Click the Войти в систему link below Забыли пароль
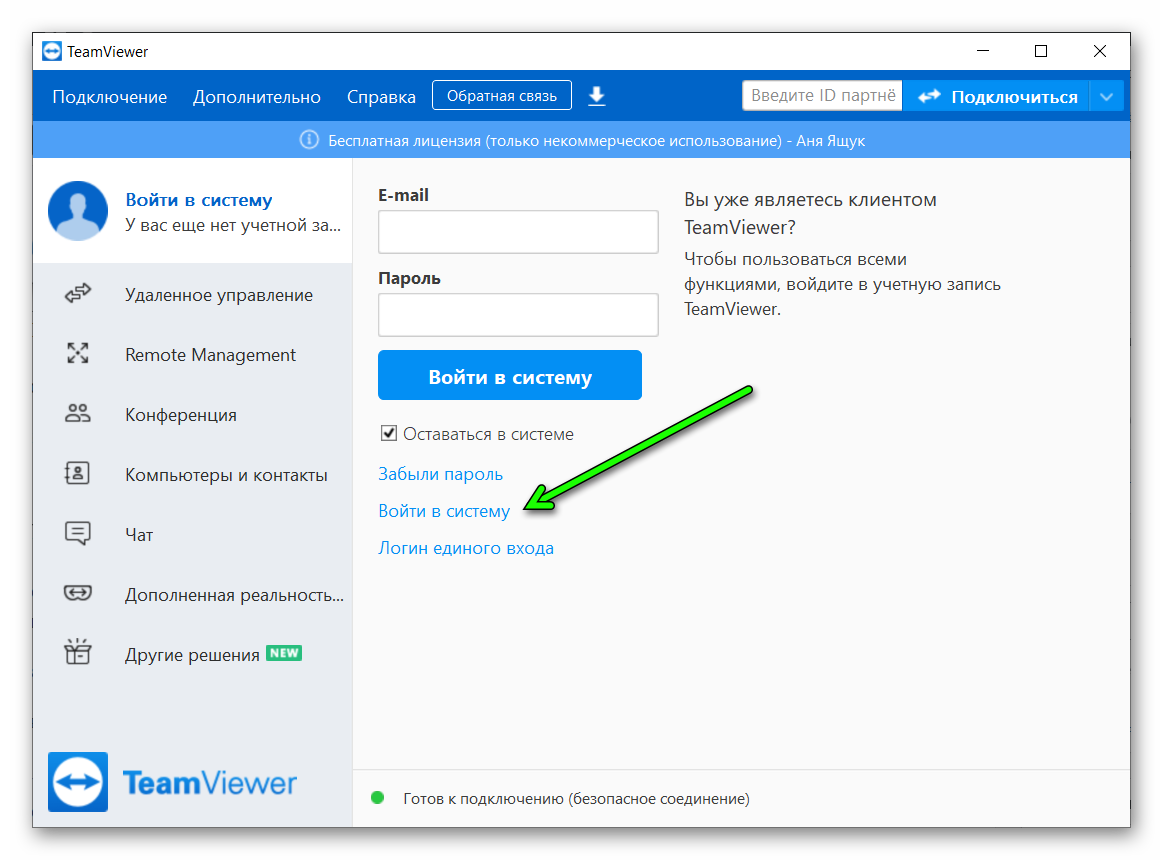Image resolution: width=1163 pixels, height=860 pixels. tap(444, 511)
